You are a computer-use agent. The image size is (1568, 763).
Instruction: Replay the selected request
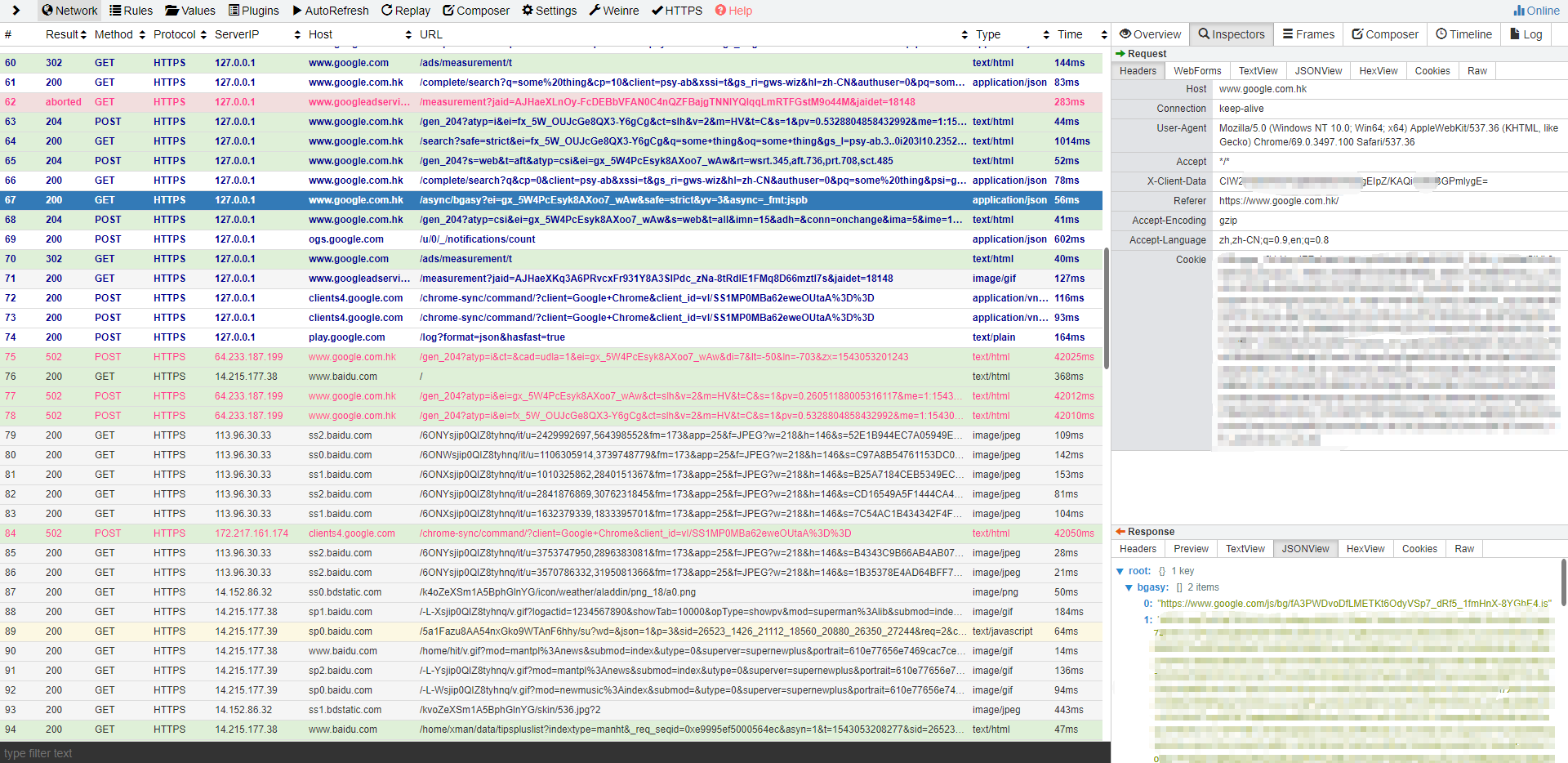(406, 10)
